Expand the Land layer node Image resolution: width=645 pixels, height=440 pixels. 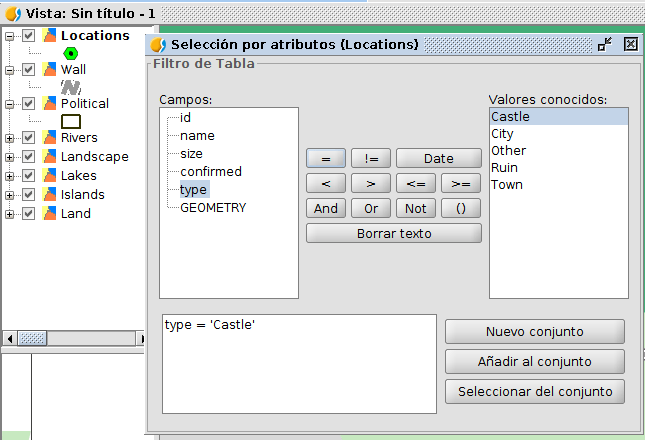[x=10, y=214]
